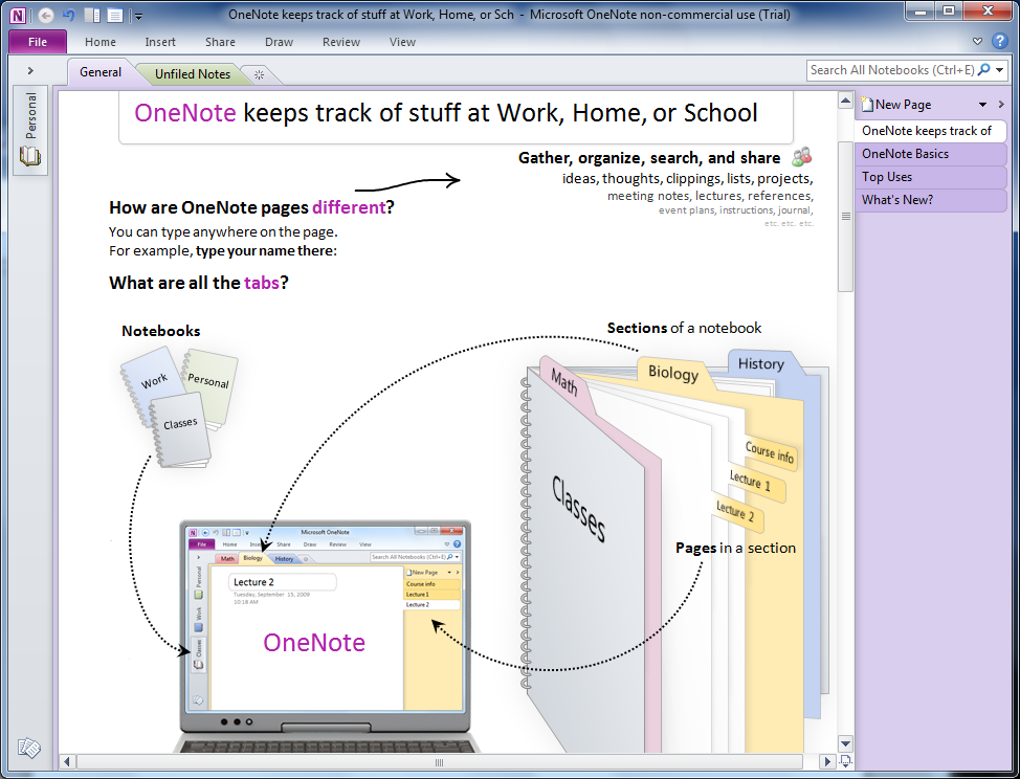
Task: Click the Create New Section tab icon
Action: pyautogui.click(x=259, y=74)
